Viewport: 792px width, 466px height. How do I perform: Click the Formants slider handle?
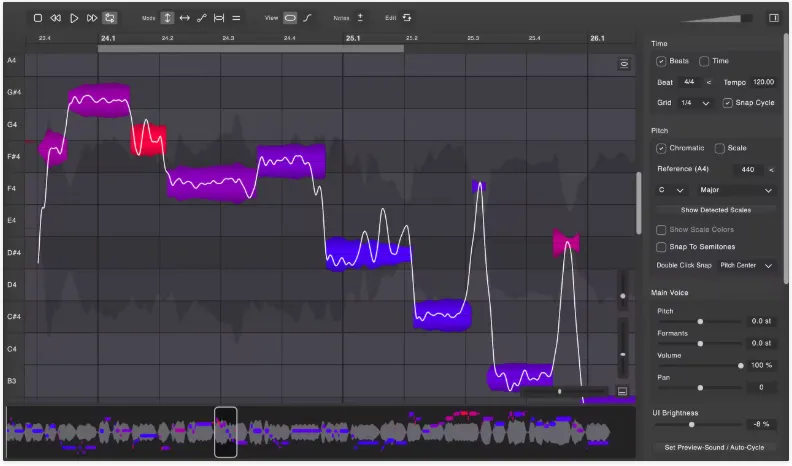[x=700, y=344]
